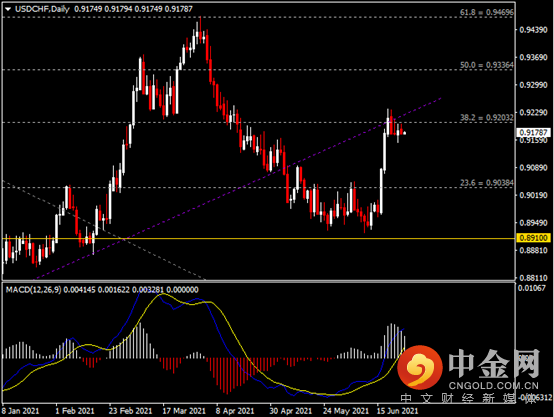Select the 61.8 = 0.94696 Fibonacci label

coord(487,12)
